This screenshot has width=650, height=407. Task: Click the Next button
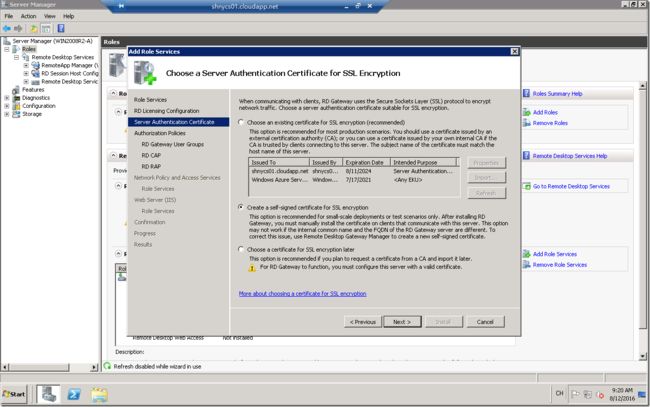(x=402, y=322)
